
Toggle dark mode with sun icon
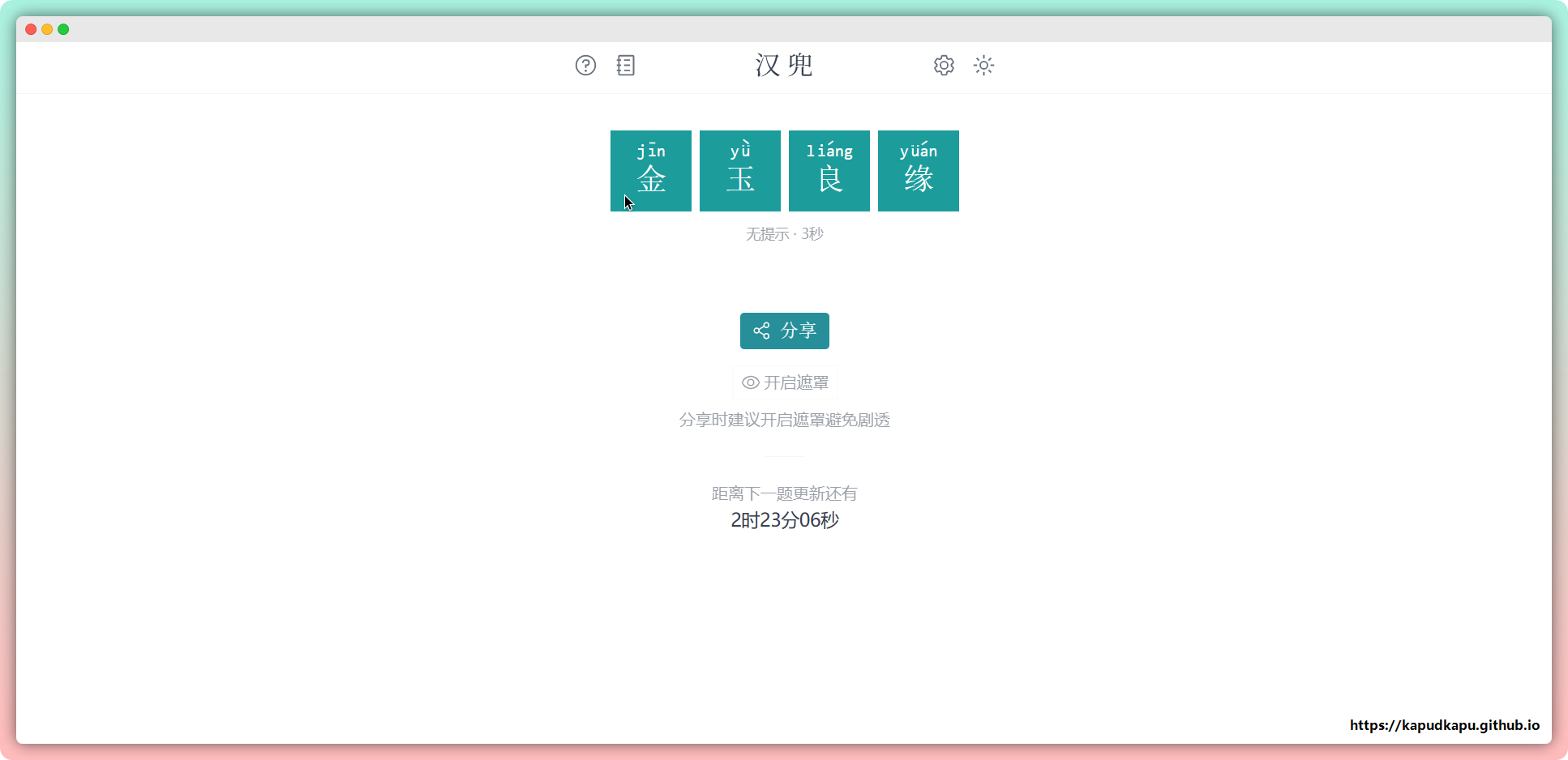point(983,66)
